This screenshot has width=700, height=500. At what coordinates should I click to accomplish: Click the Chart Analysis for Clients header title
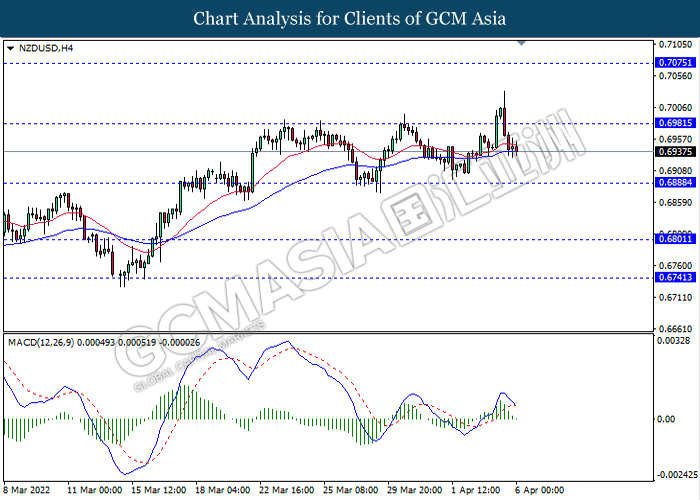(x=350, y=18)
